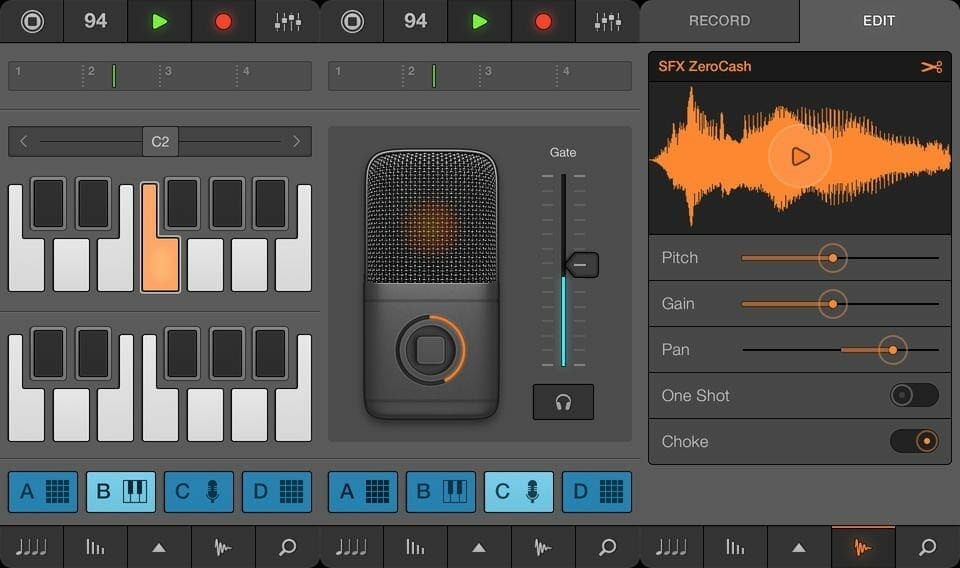
Task: Switch to the RECORD tab
Action: click(x=719, y=21)
